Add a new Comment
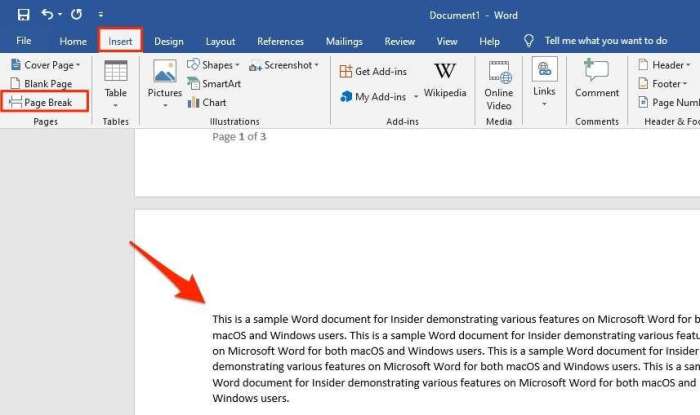Viewport: 700px width, 415px height. click(x=597, y=78)
